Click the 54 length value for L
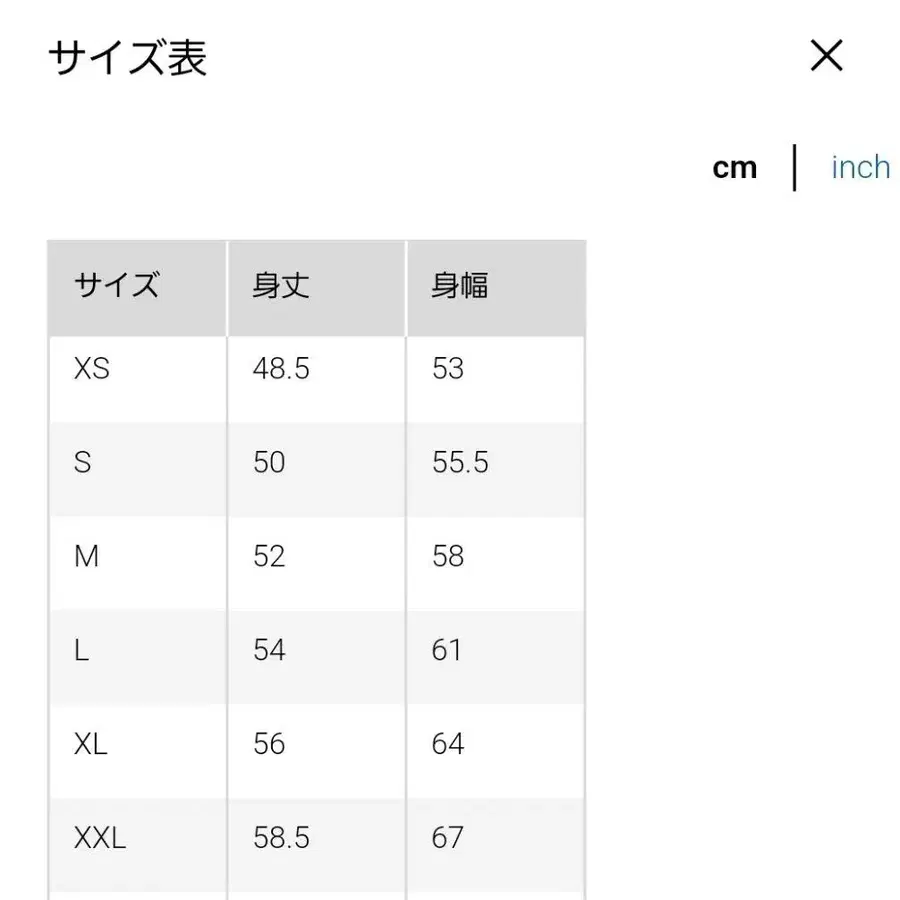This screenshot has width=900, height=900. coord(268,650)
